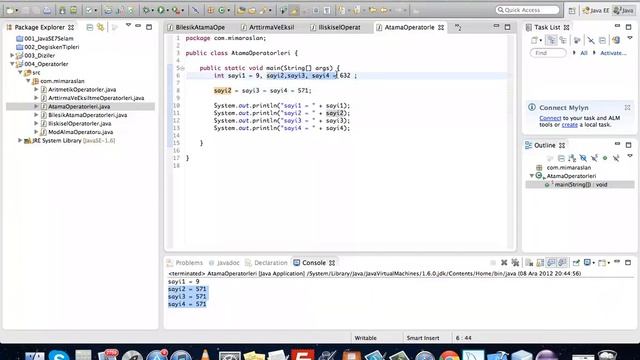This screenshot has height=360, width=640.
Task: Collapse the com.mimaraslan package
Action: coord(28,81)
